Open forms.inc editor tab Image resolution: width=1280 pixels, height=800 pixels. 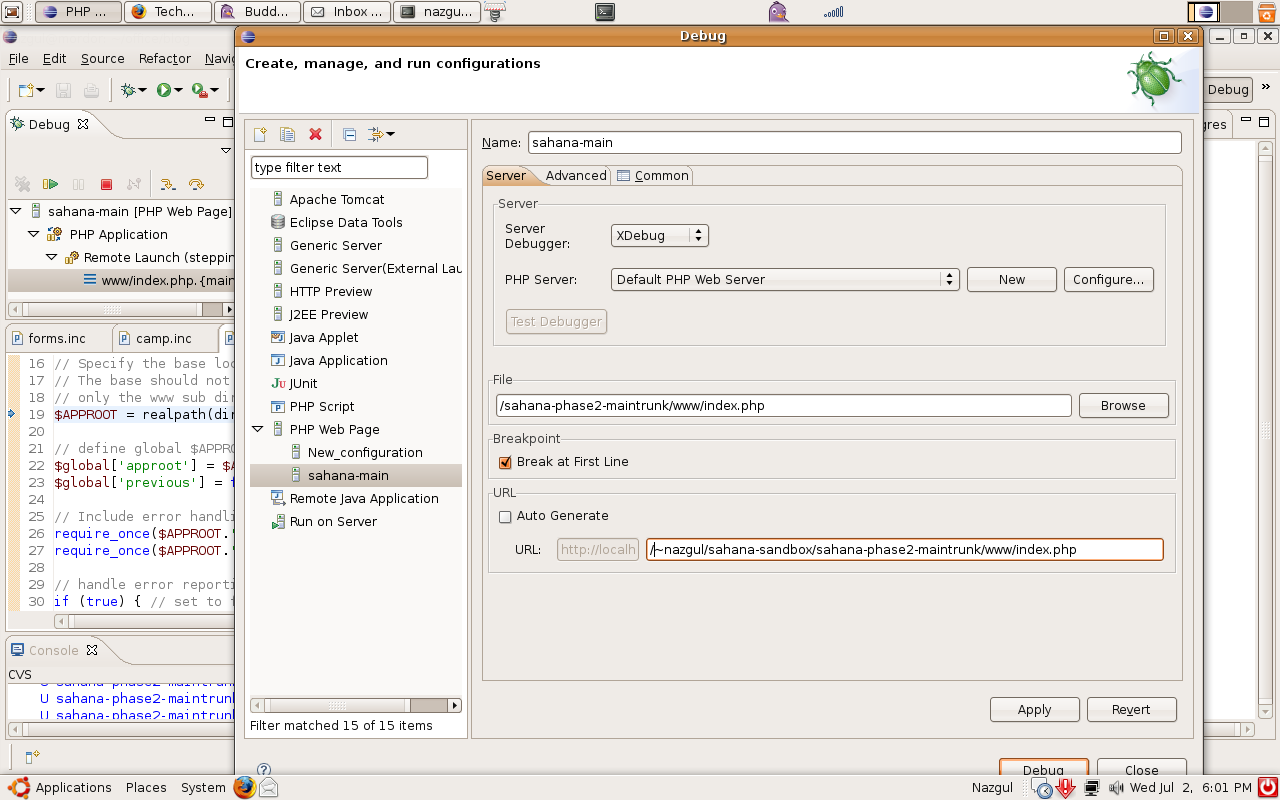coord(57,338)
